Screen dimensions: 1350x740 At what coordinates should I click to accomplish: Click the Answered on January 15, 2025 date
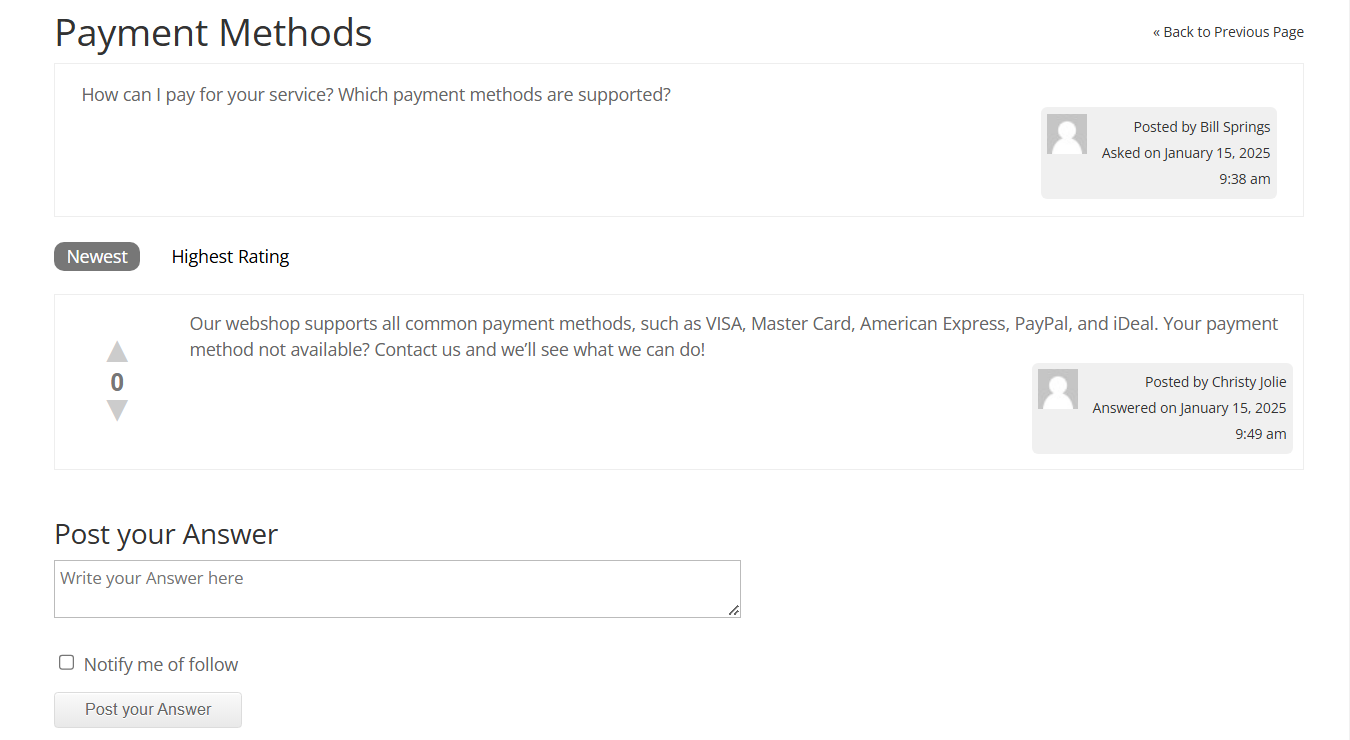[x=1189, y=408]
